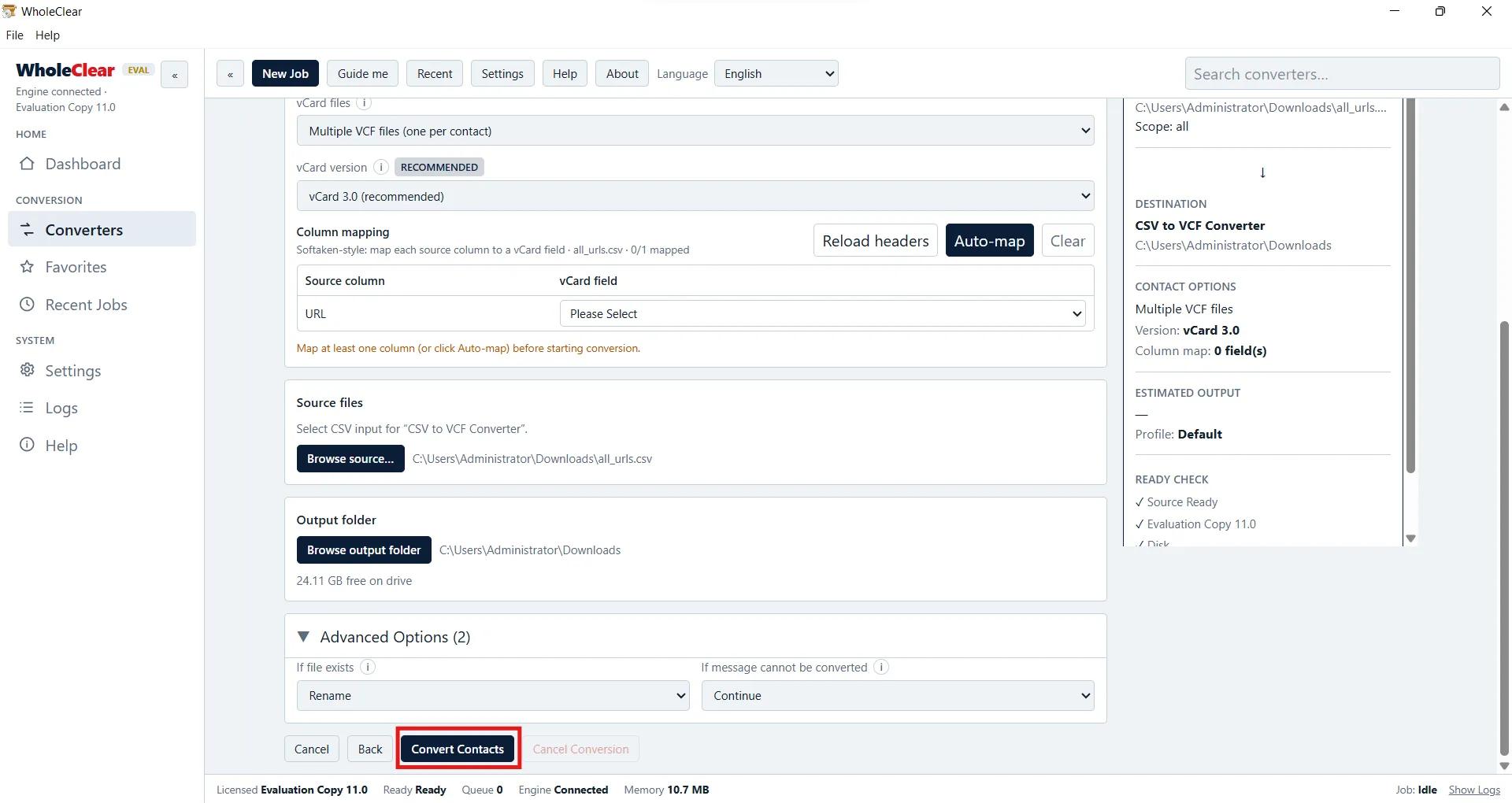This screenshot has width=1512, height=803.
Task: Click 'Engine Connected' status entry
Action: pos(563,790)
